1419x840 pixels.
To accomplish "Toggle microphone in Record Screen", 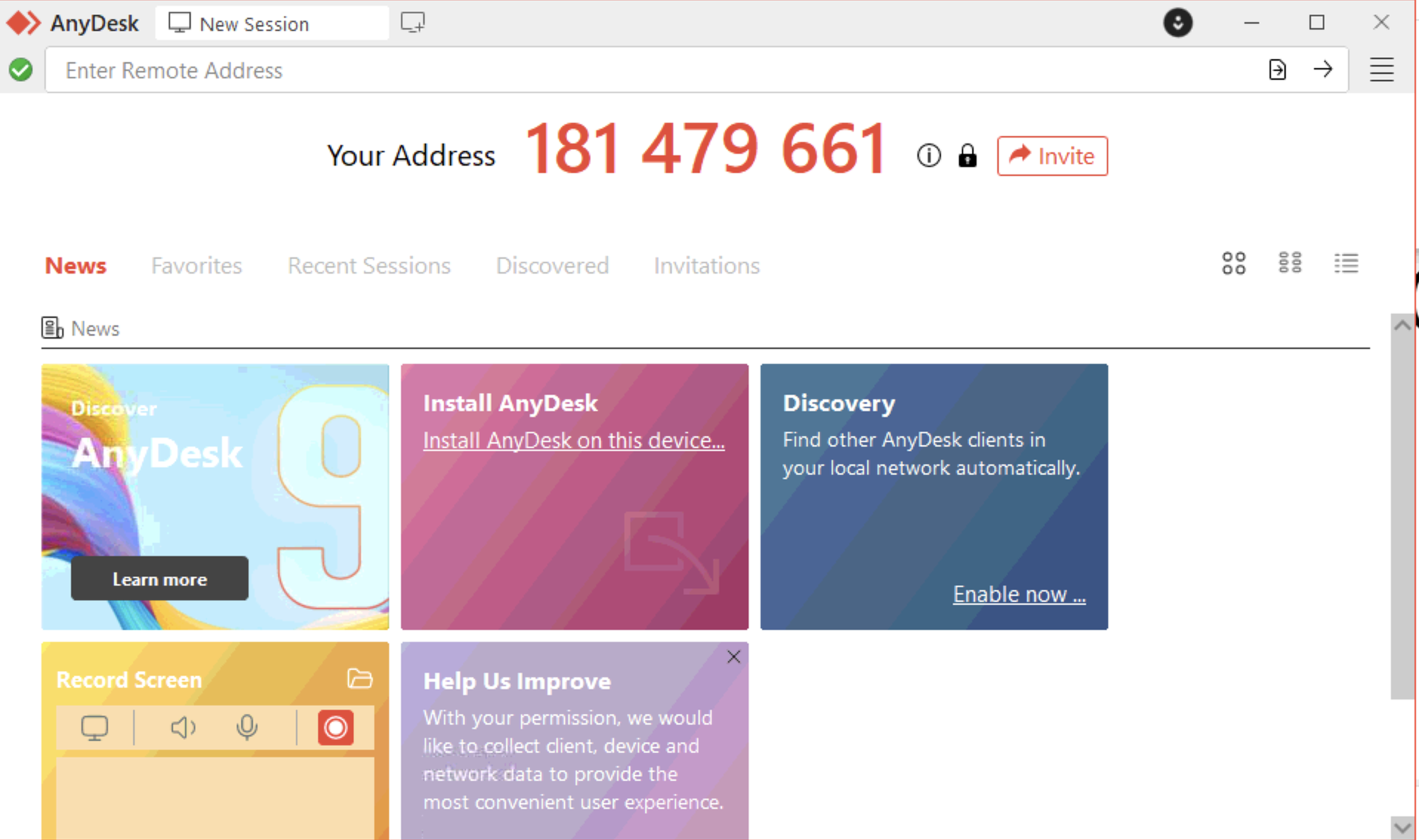I will (x=247, y=728).
